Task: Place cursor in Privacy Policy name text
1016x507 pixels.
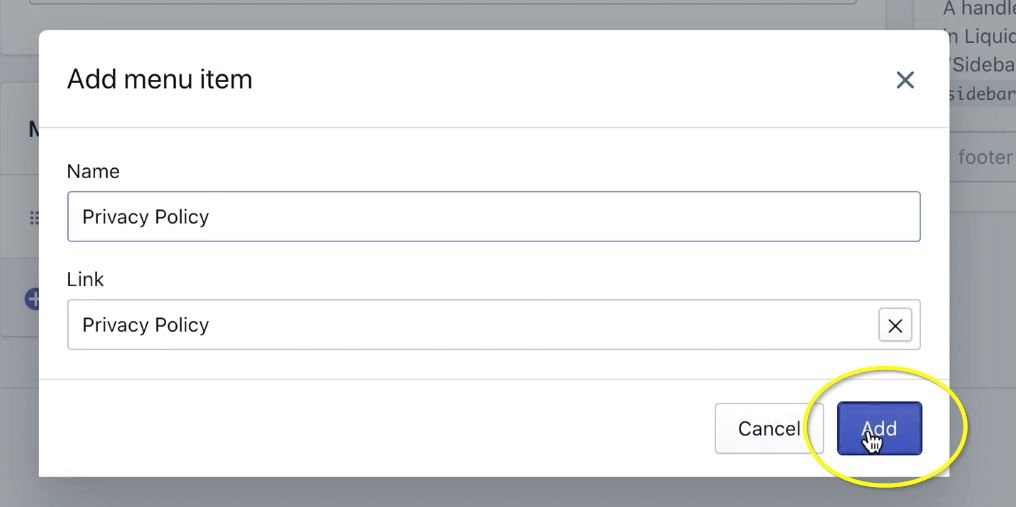Action: (146, 217)
